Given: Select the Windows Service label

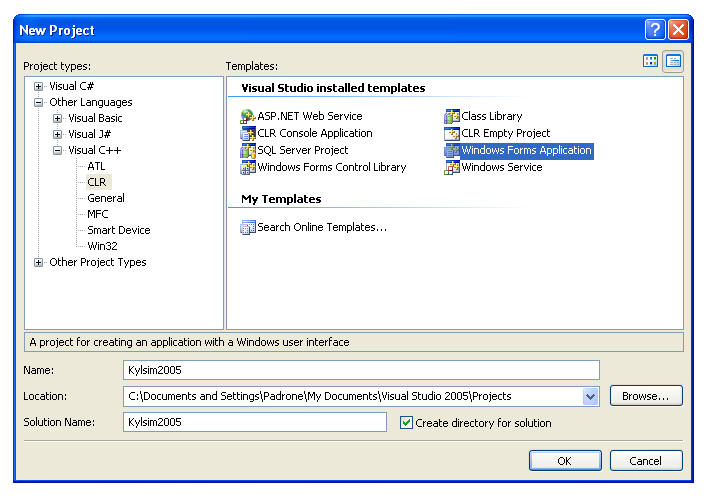Looking at the screenshot, I should coord(501,168).
